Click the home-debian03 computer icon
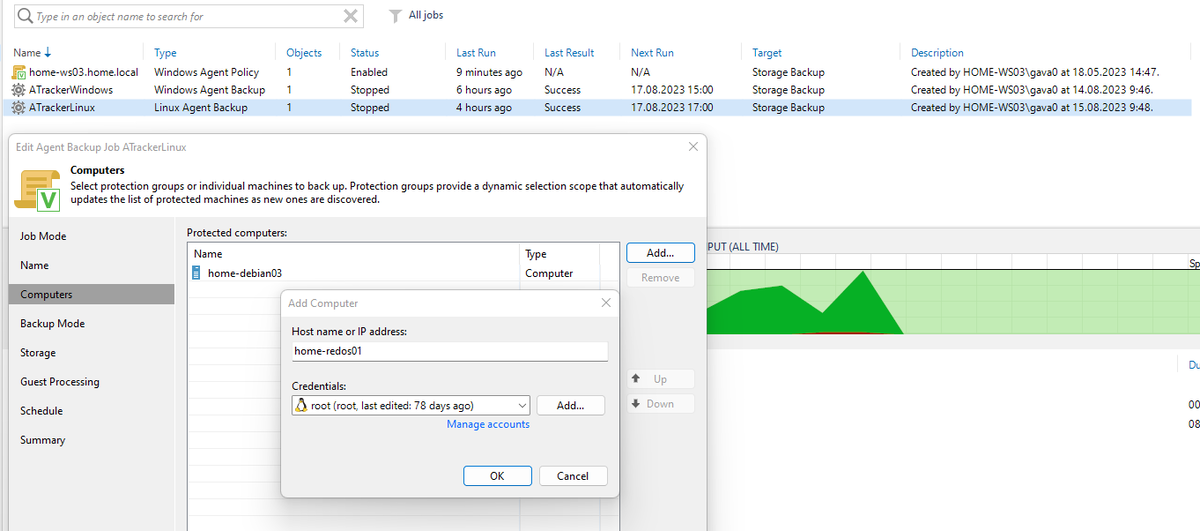1200x531 pixels. pos(197,273)
